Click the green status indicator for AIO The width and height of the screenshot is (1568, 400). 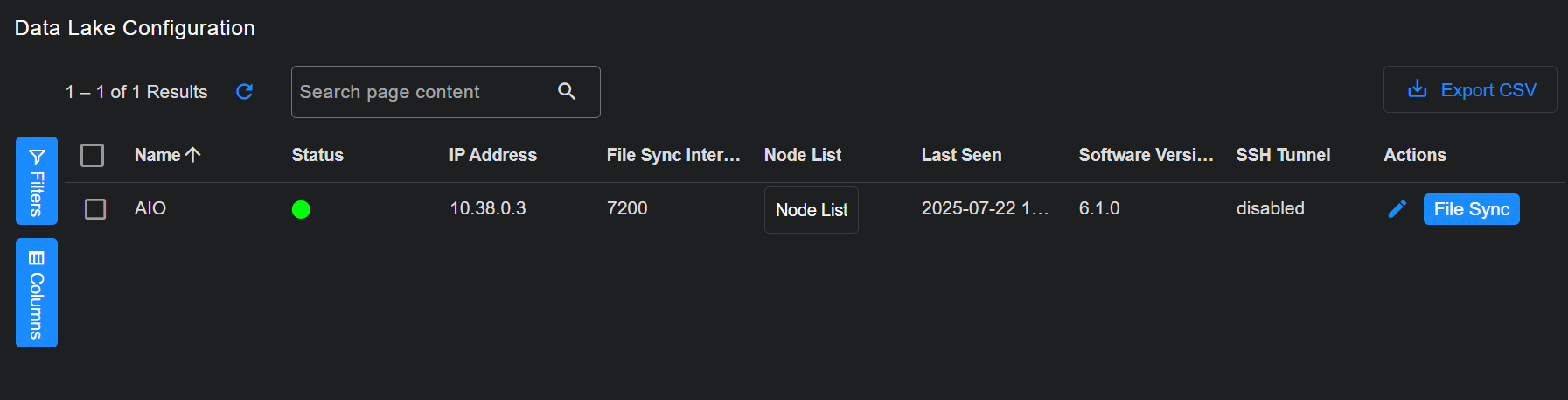coord(301,209)
